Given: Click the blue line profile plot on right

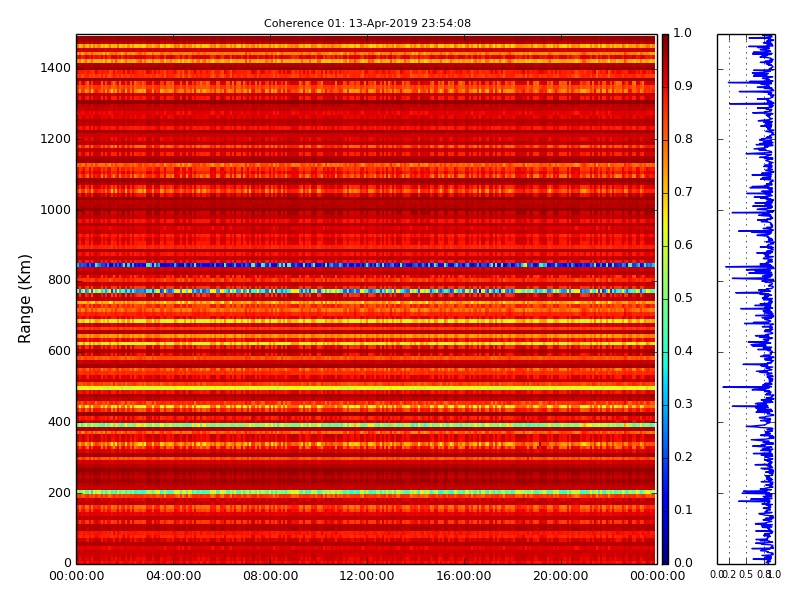Looking at the screenshot, I should 762,300.
